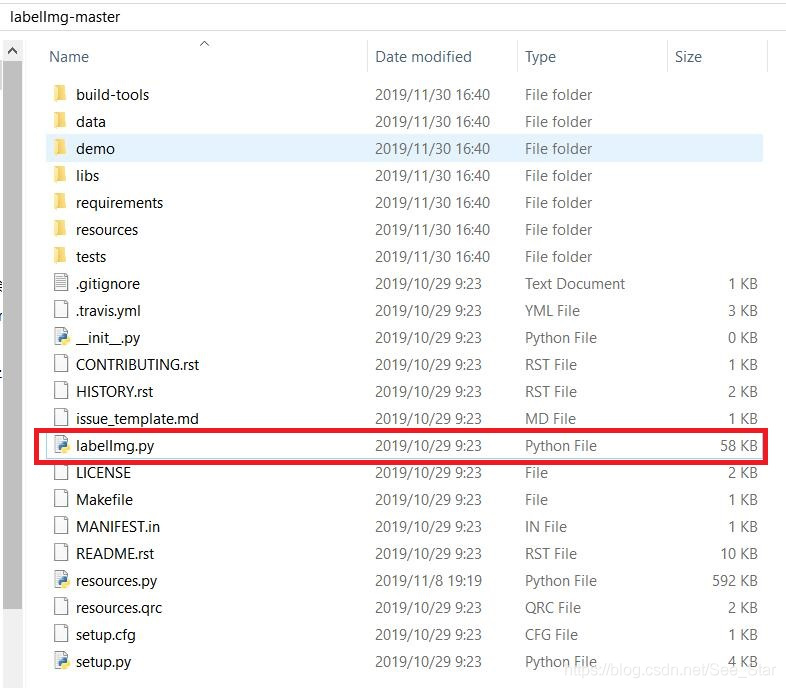Click the libs folder icon

(x=60, y=175)
